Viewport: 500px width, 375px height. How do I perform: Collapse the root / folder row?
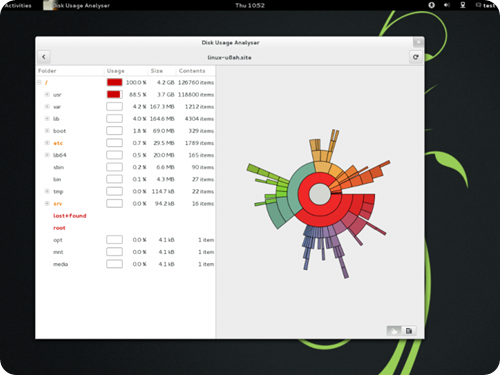click(x=39, y=82)
